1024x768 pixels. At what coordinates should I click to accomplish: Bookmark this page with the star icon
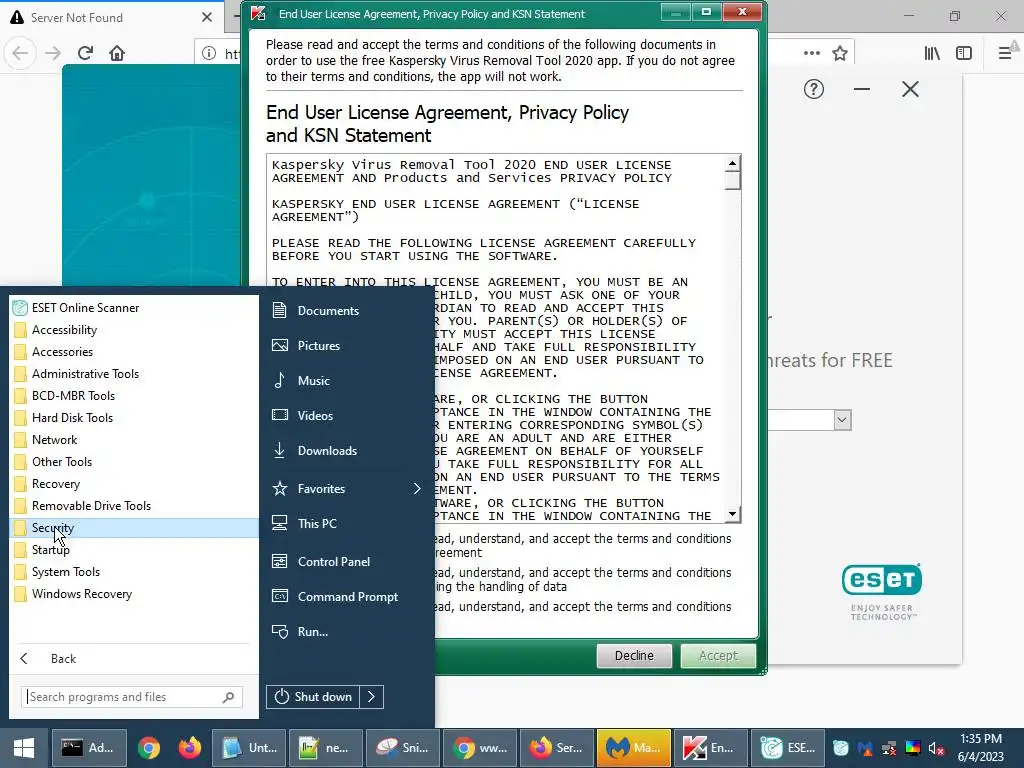(x=840, y=53)
